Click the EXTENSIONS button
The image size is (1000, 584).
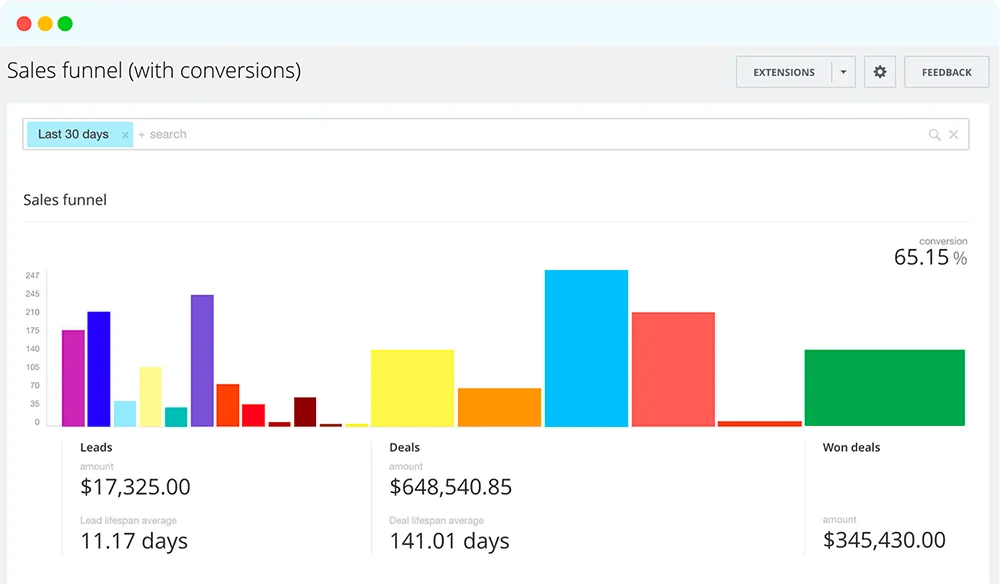click(x=786, y=71)
